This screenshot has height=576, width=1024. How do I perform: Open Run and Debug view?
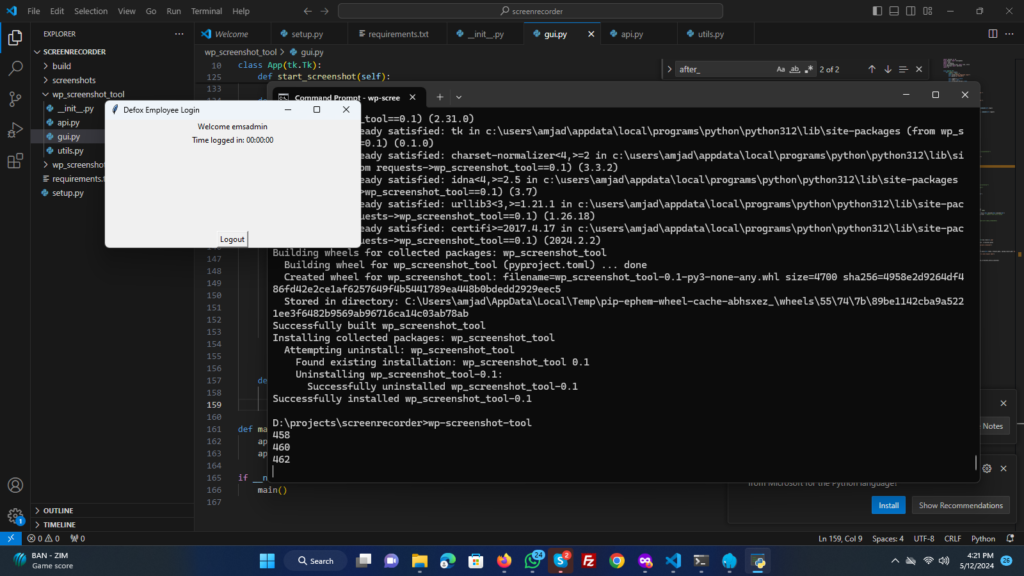coord(15,130)
